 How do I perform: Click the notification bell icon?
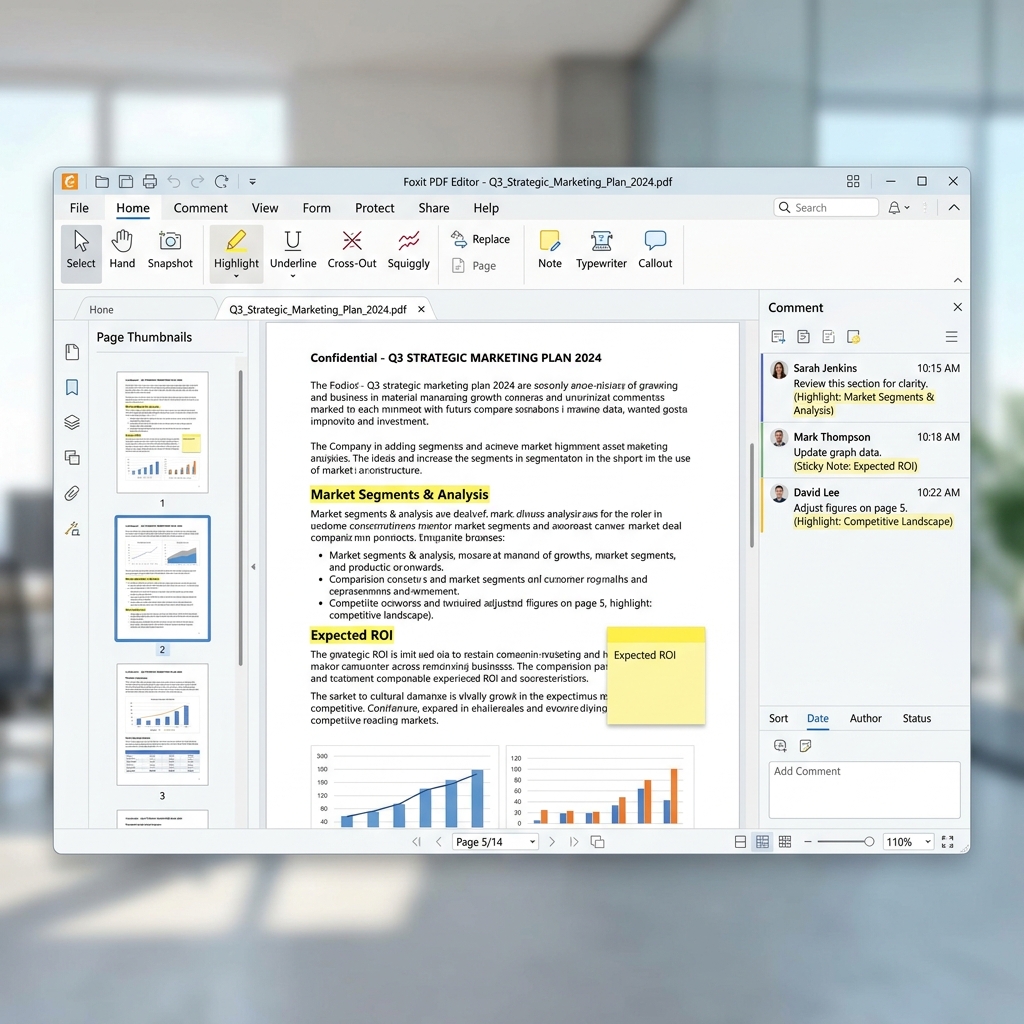894,208
